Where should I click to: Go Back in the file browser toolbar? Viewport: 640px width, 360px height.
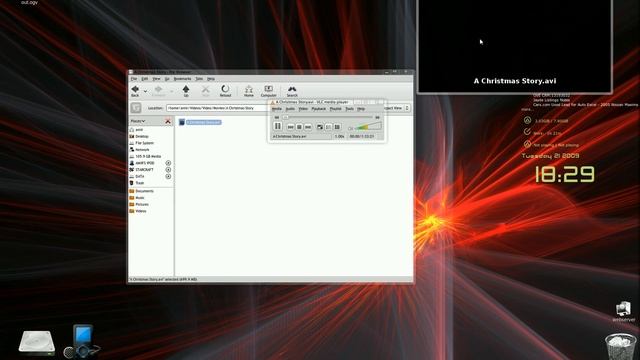[135, 91]
